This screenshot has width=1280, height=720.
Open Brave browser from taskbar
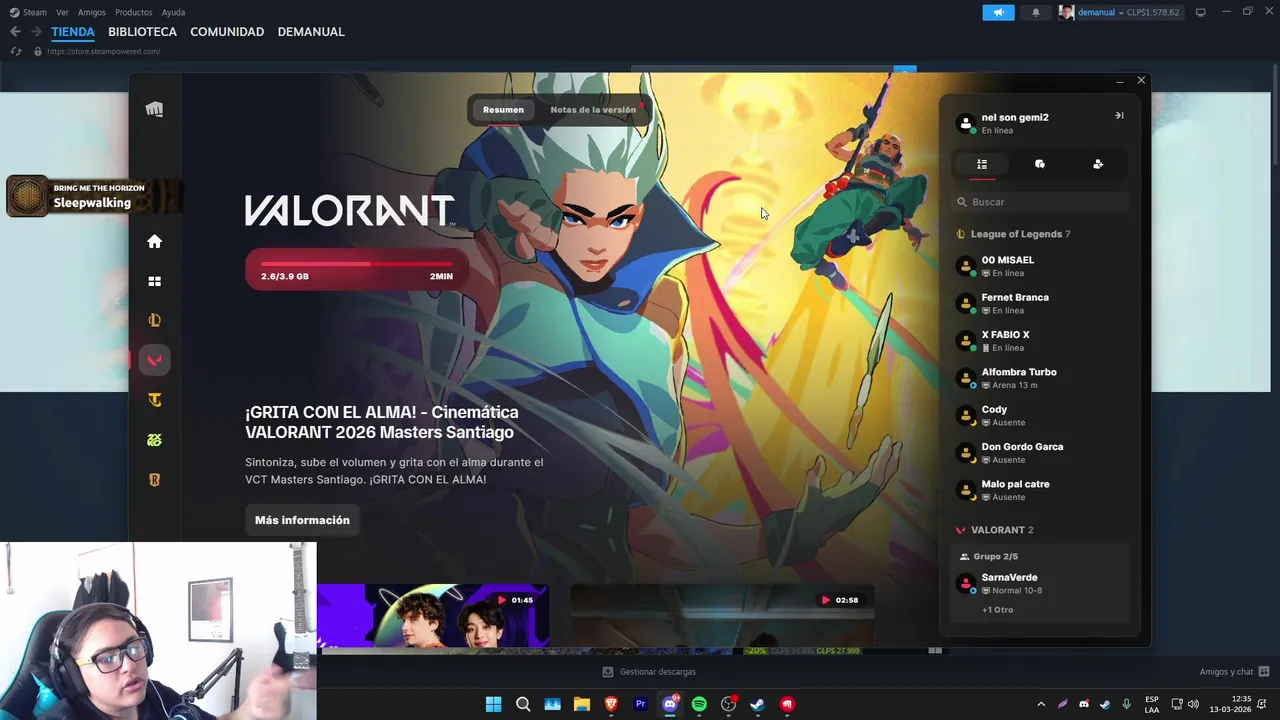(x=611, y=704)
